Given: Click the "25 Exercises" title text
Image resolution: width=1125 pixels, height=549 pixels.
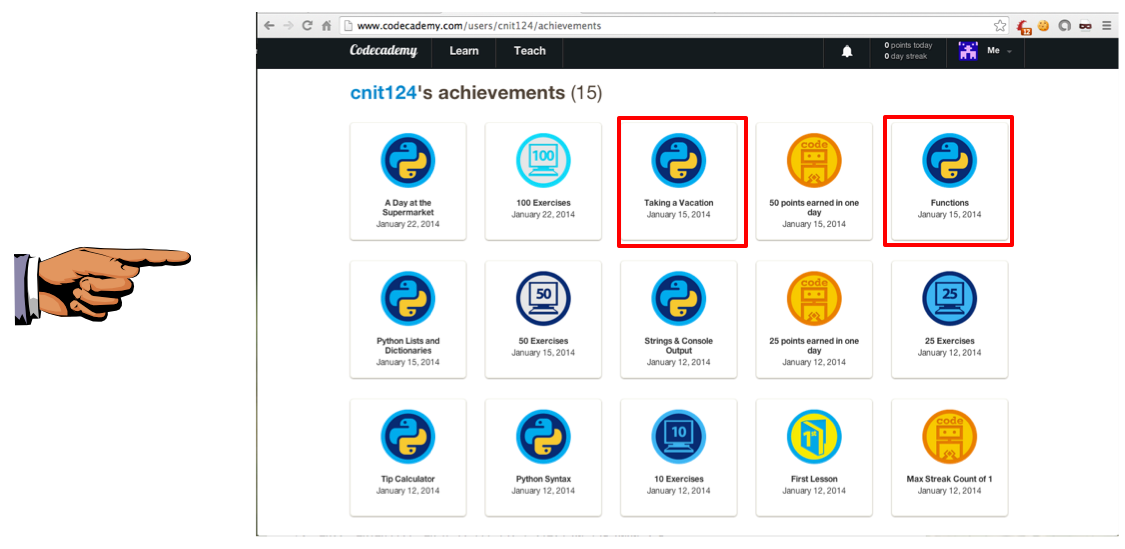Looking at the screenshot, I should [949, 341].
